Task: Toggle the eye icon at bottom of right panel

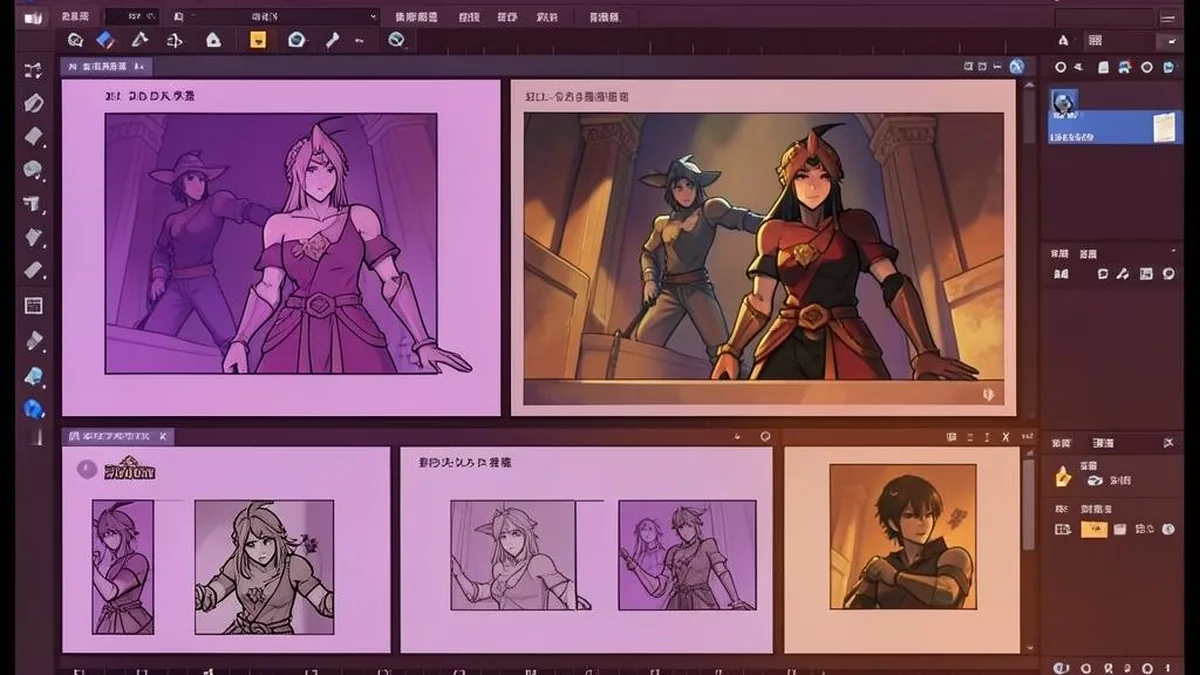Action: click(x=1061, y=667)
